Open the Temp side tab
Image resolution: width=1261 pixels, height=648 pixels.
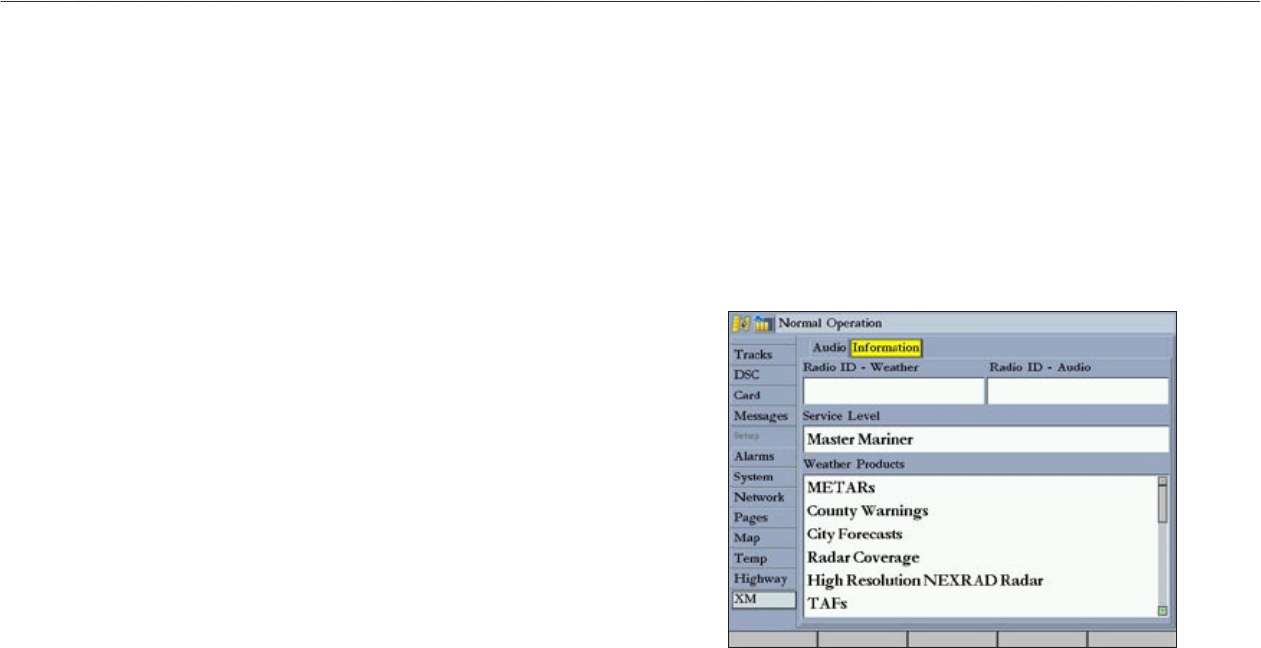pyautogui.click(x=762, y=559)
